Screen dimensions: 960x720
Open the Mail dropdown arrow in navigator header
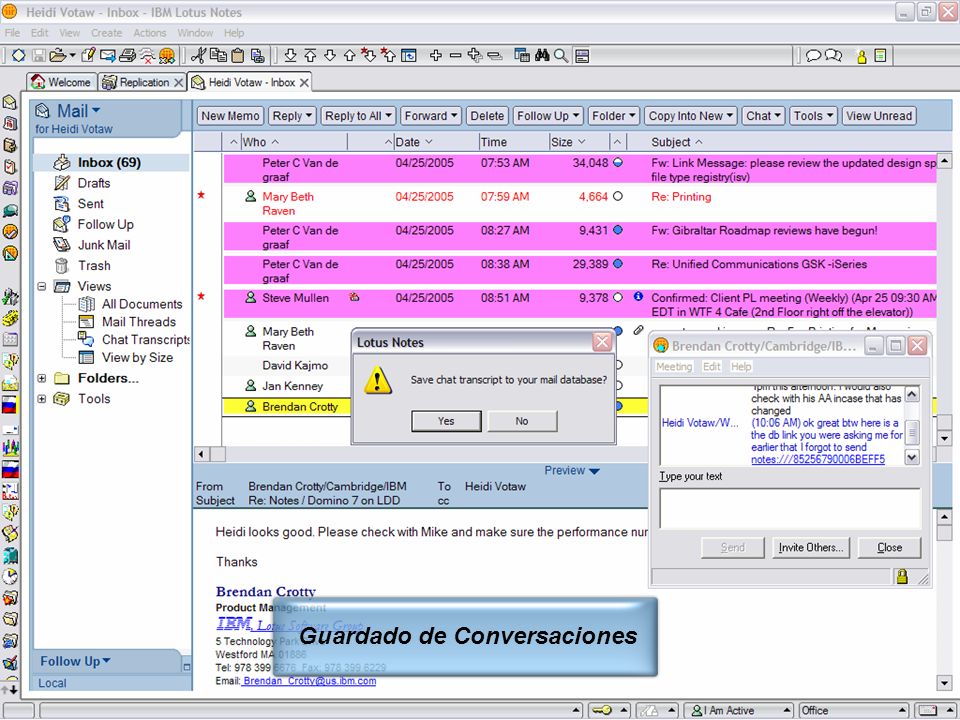click(96, 110)
